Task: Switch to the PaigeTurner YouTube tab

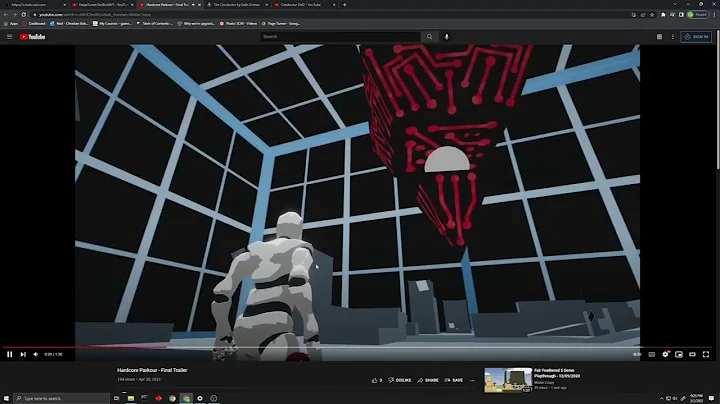Action: (102, 5)
